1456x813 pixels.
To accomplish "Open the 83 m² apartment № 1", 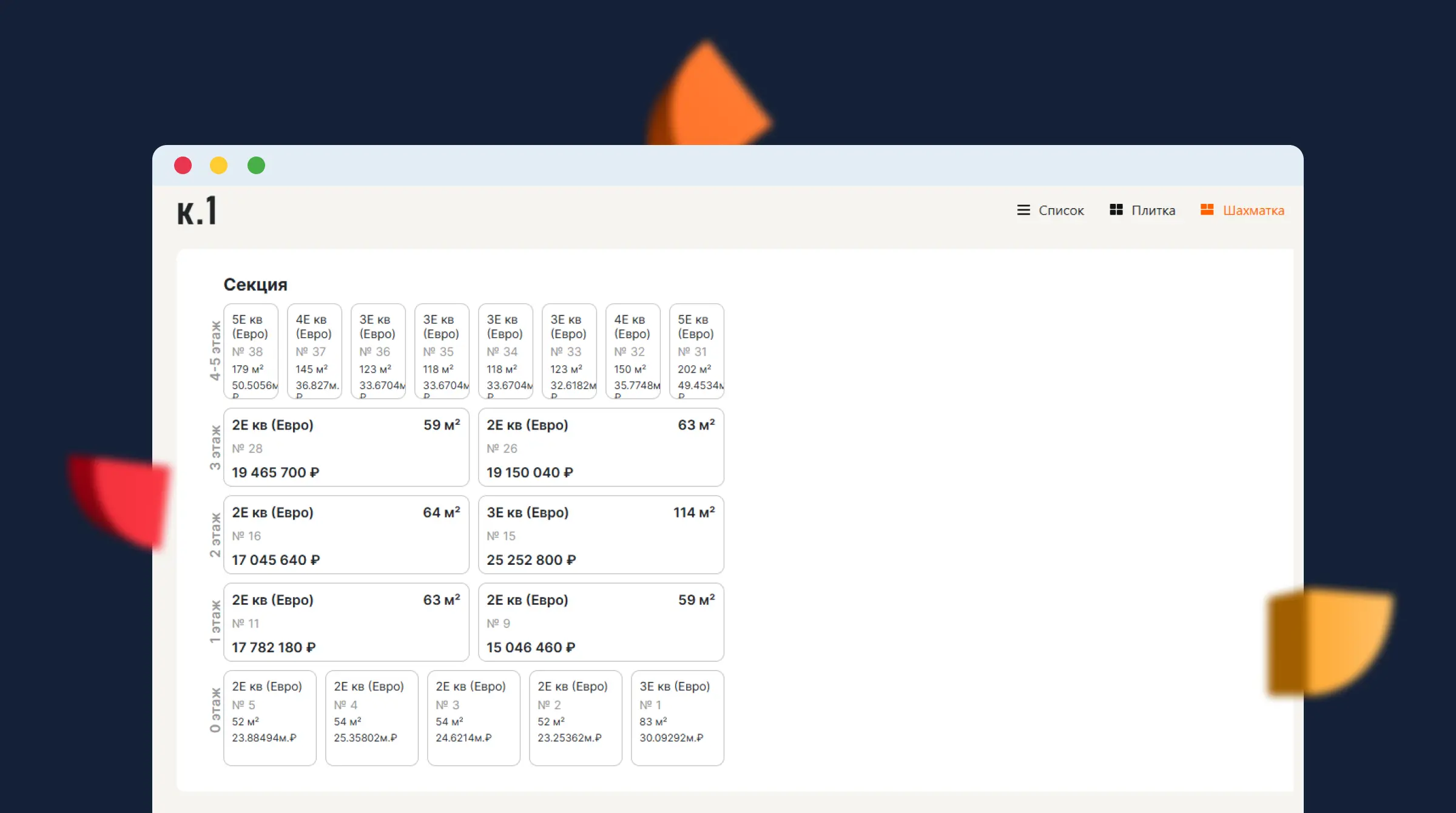I will point(677,718).
